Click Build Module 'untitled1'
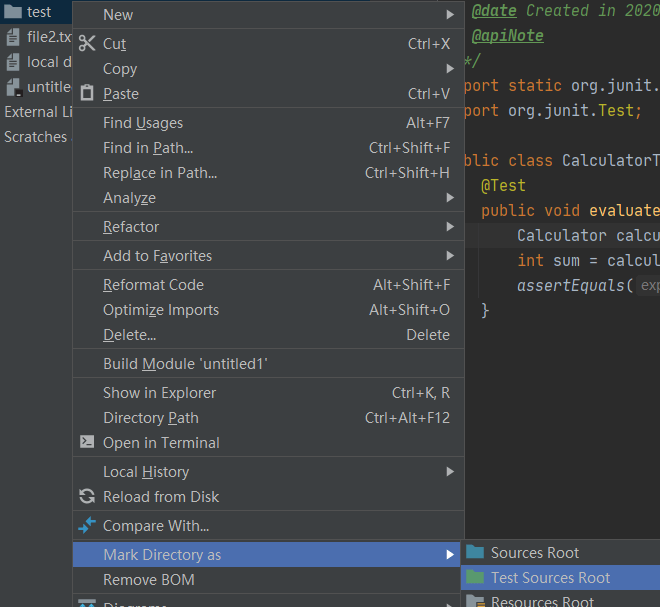This screenshot has height=607, width=660. coord(185,364)
